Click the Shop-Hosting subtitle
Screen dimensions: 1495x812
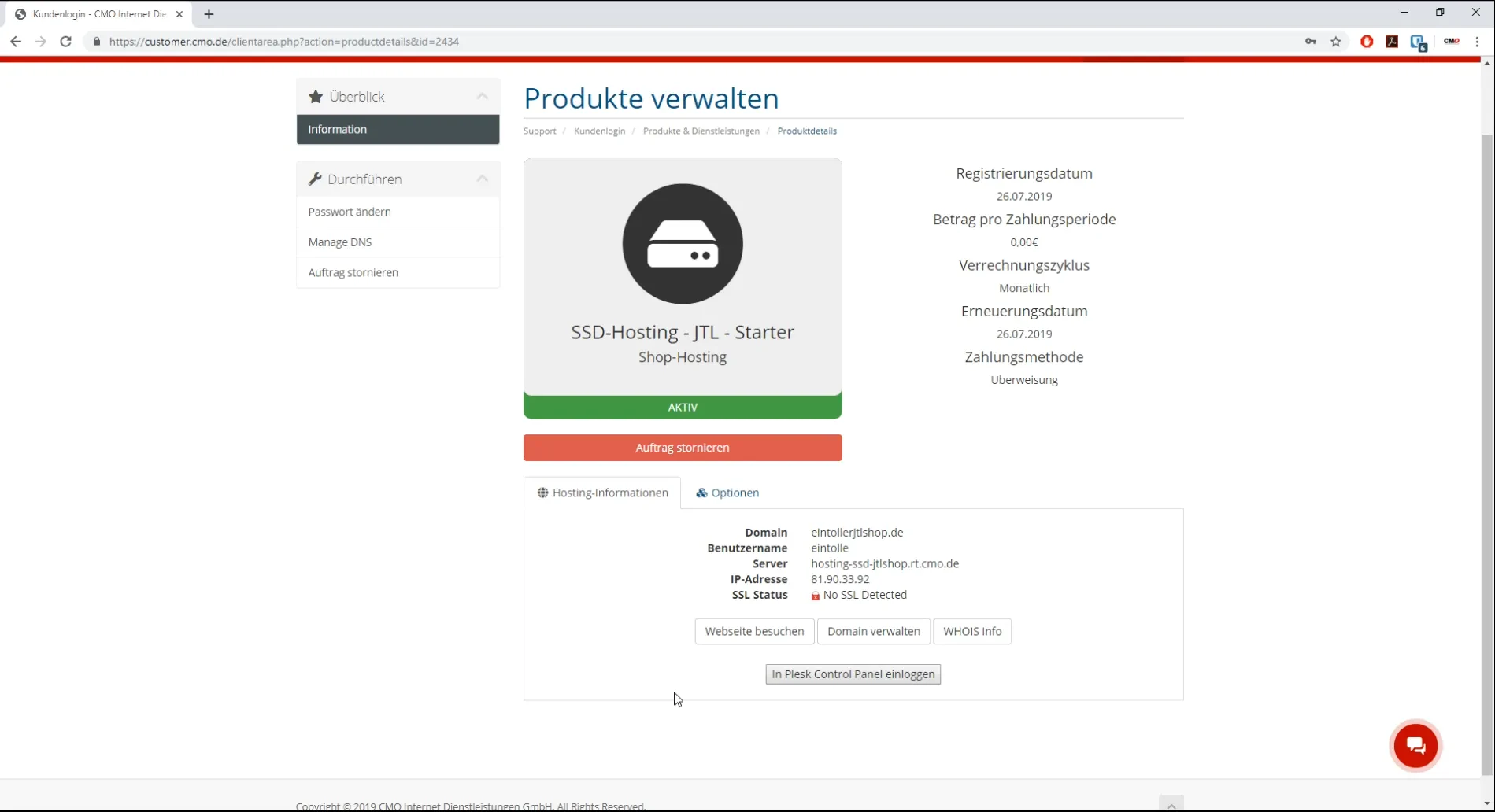[x=683, y=357]
